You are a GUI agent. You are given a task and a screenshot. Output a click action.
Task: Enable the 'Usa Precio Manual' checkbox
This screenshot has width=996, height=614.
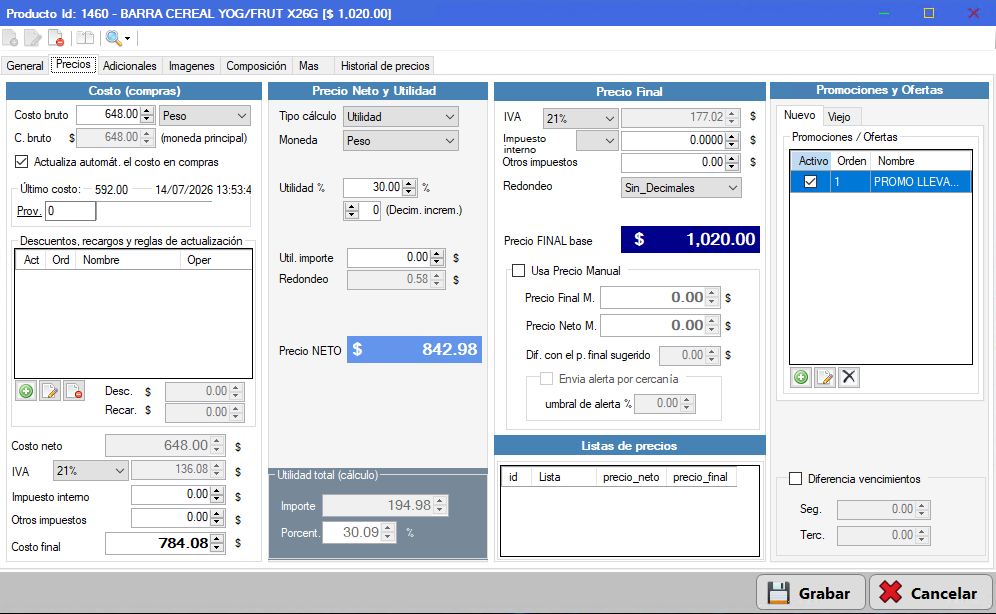(x=519, y=270)
